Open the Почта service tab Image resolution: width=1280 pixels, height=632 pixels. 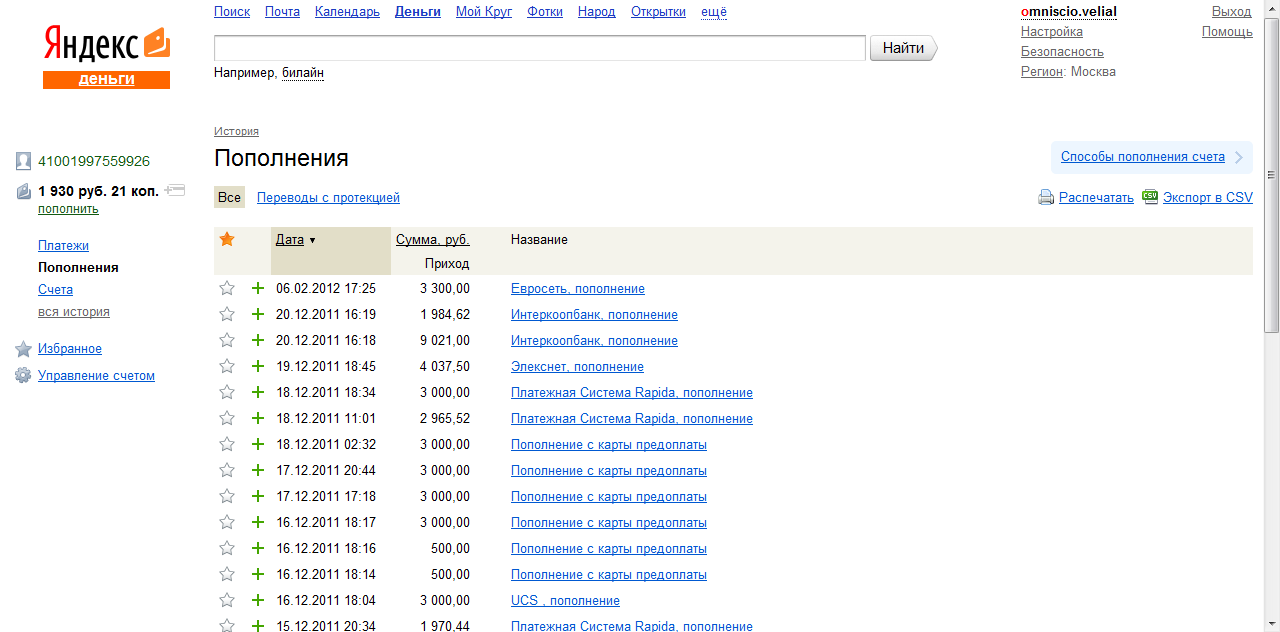[282, 12]
